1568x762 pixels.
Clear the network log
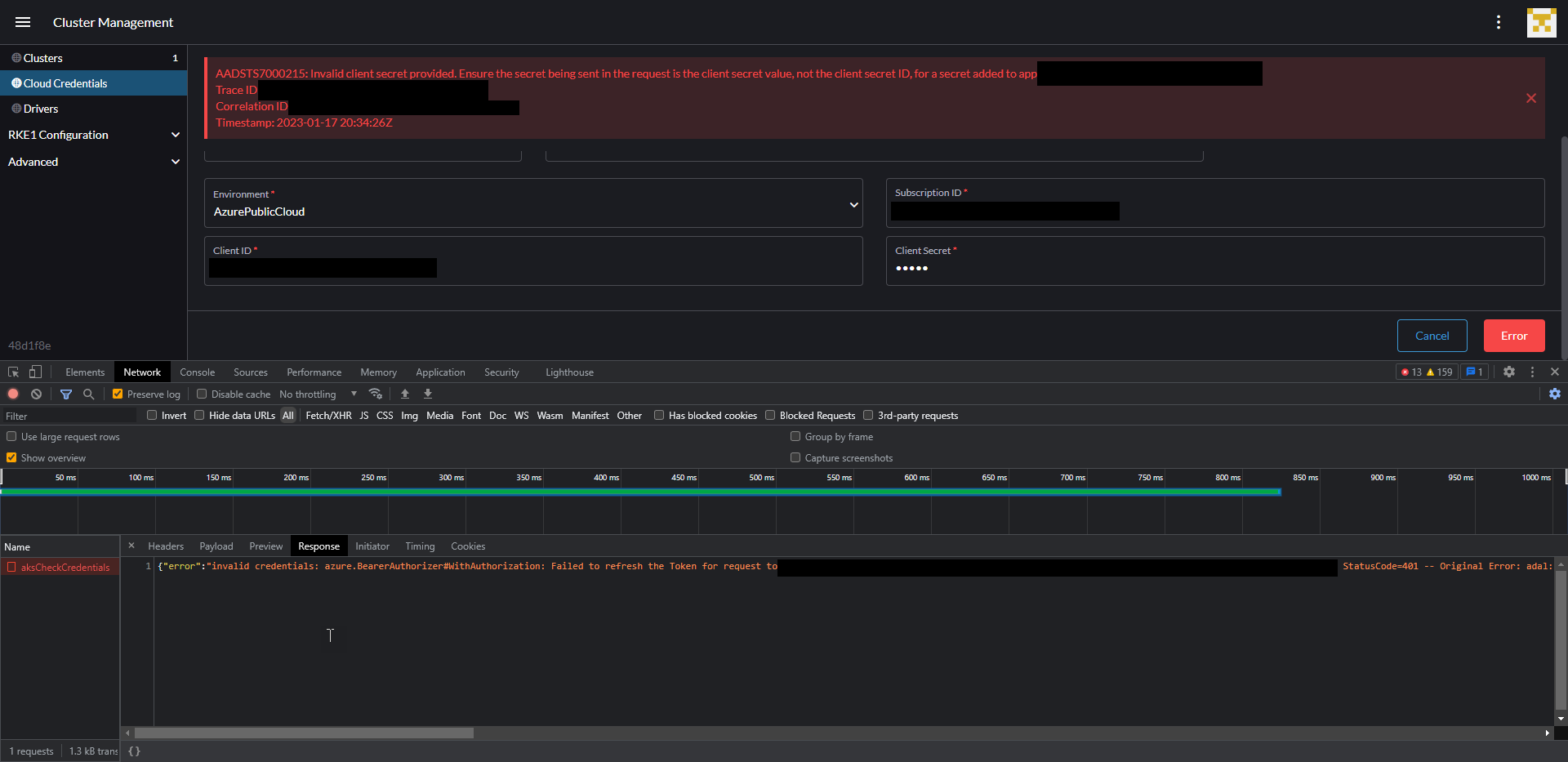click(x=37, y=394)
